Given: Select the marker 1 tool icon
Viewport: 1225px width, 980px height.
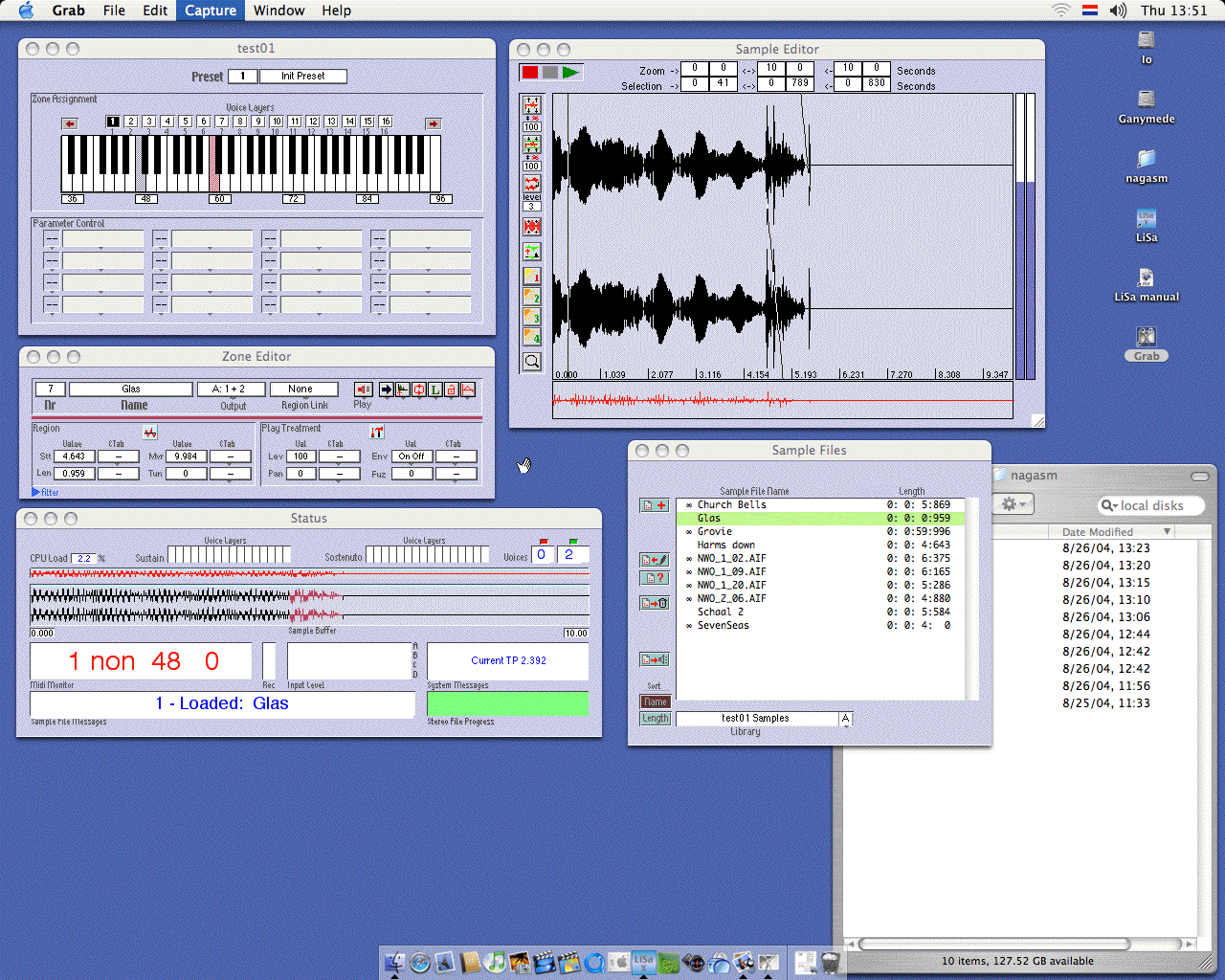Looking at the screenshot, I should [x=531, y=277].
